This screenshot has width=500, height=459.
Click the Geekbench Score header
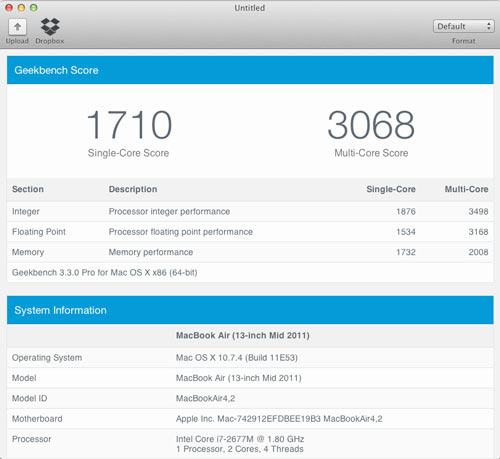250,70
